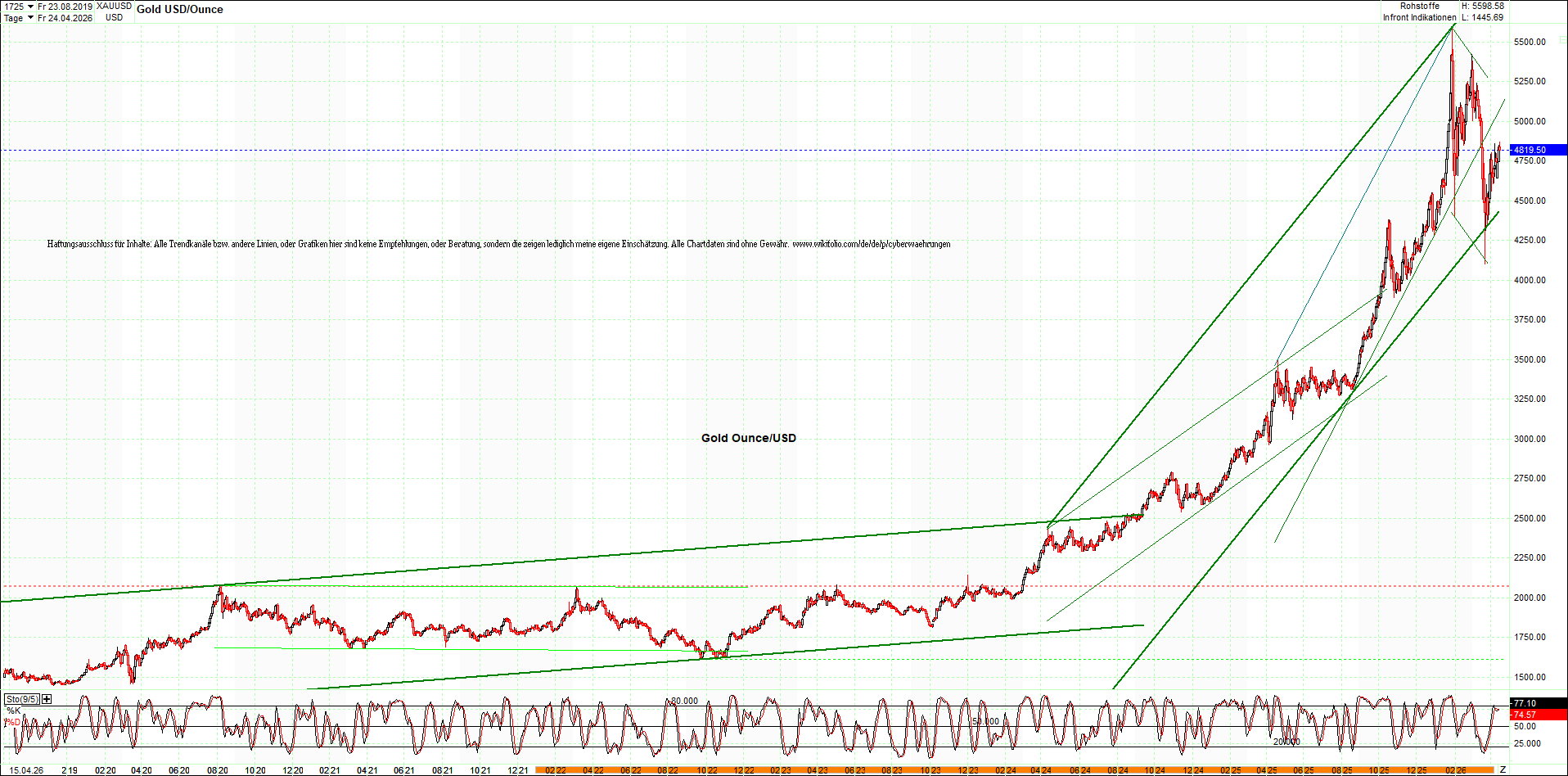Select the %K stochastic line label
Screen dimensions: 1568x776
(13, 711)
